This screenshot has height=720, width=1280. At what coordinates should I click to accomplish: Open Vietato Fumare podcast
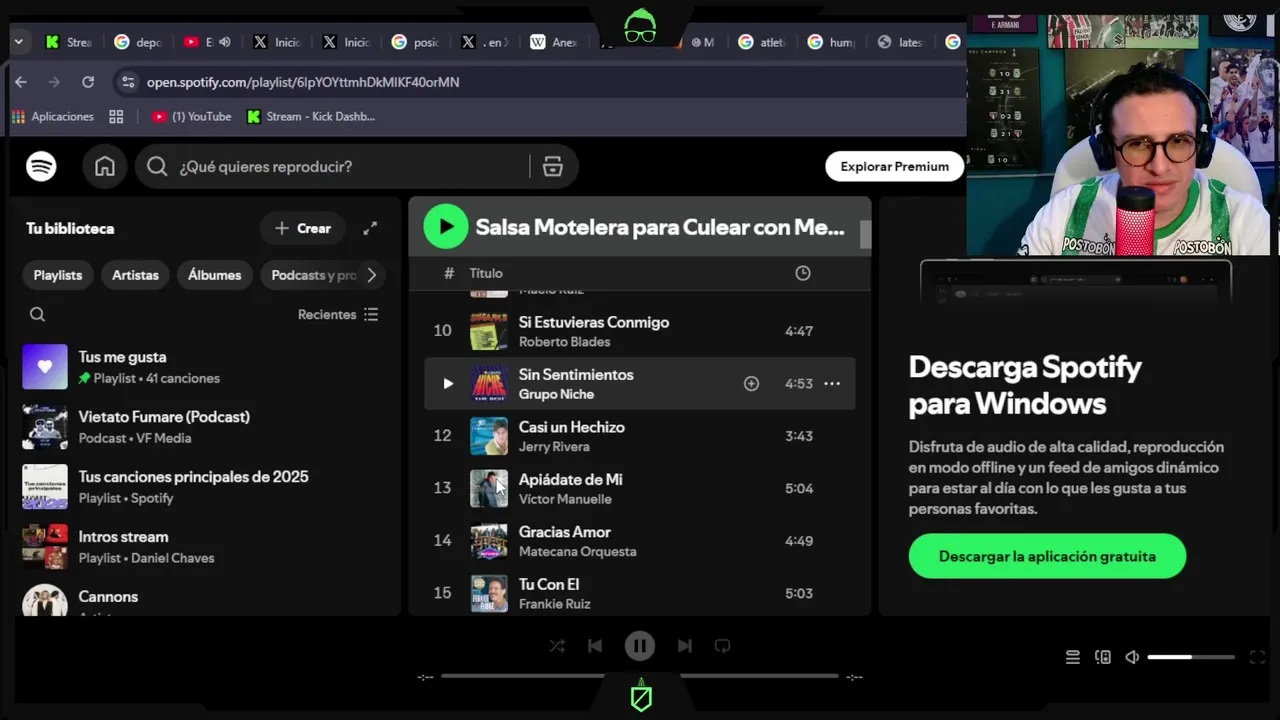coord(205,427)
